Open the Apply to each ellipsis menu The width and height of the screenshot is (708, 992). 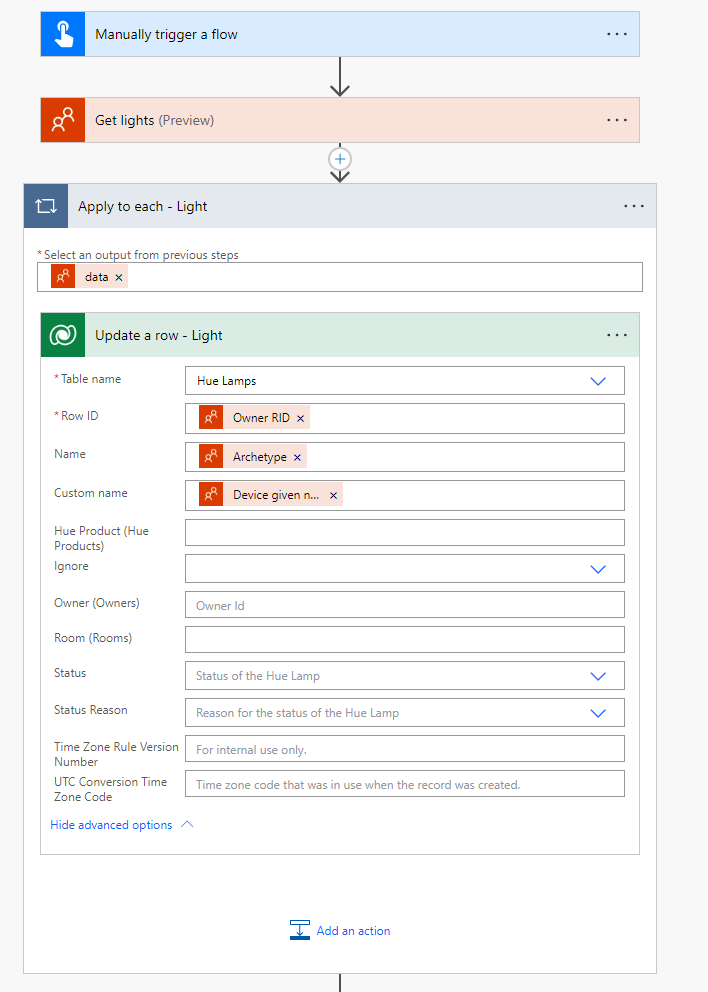(x=634, y=206)
